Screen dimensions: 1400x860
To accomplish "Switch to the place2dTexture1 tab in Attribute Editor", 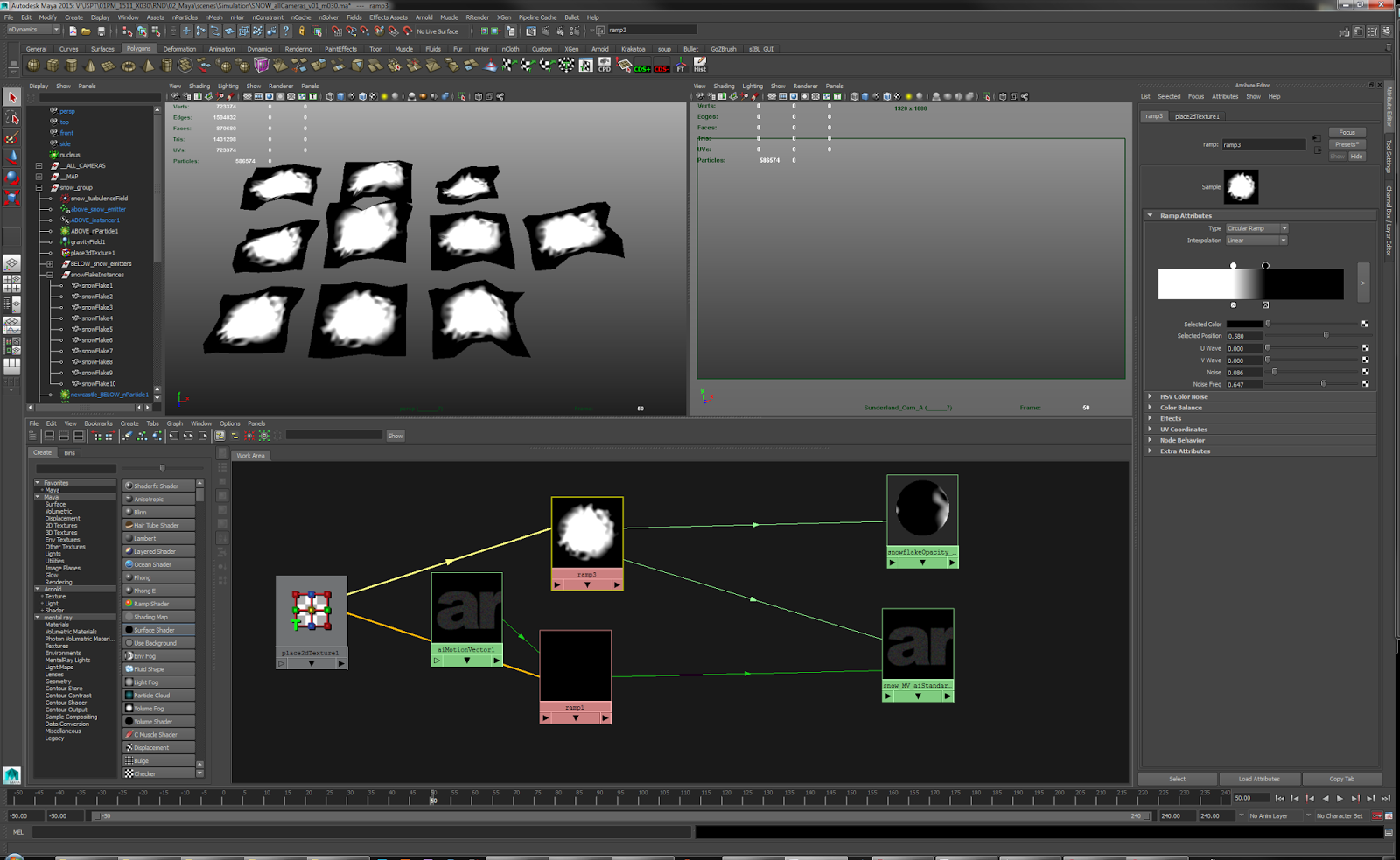I will pyautogui.click(x=1198, y=115).
